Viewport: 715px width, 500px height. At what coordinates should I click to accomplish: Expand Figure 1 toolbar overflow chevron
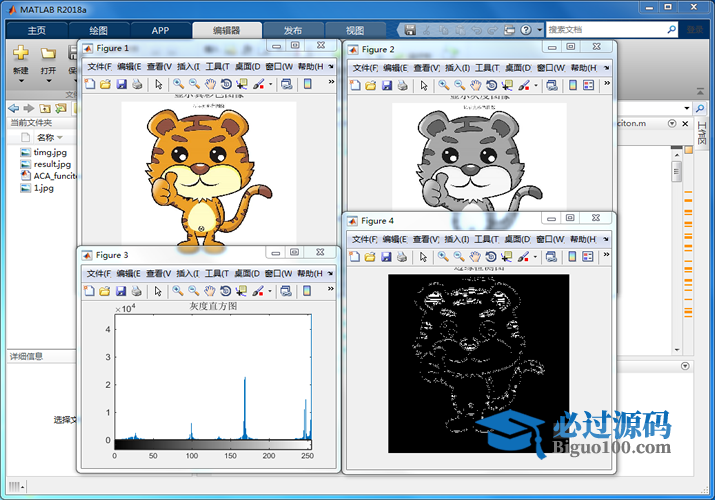331,82
